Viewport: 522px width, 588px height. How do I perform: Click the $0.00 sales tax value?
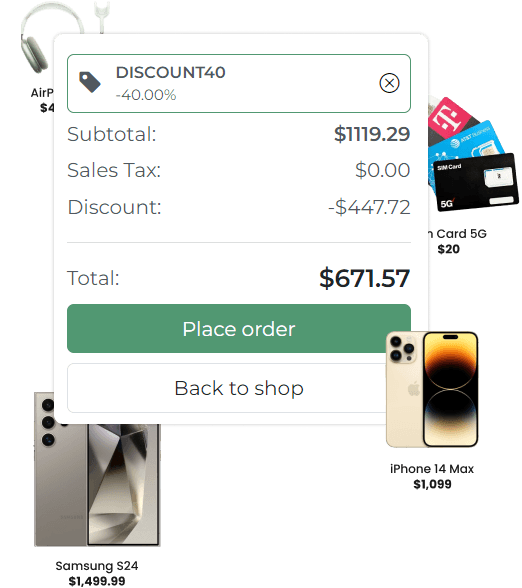(382, 170)
